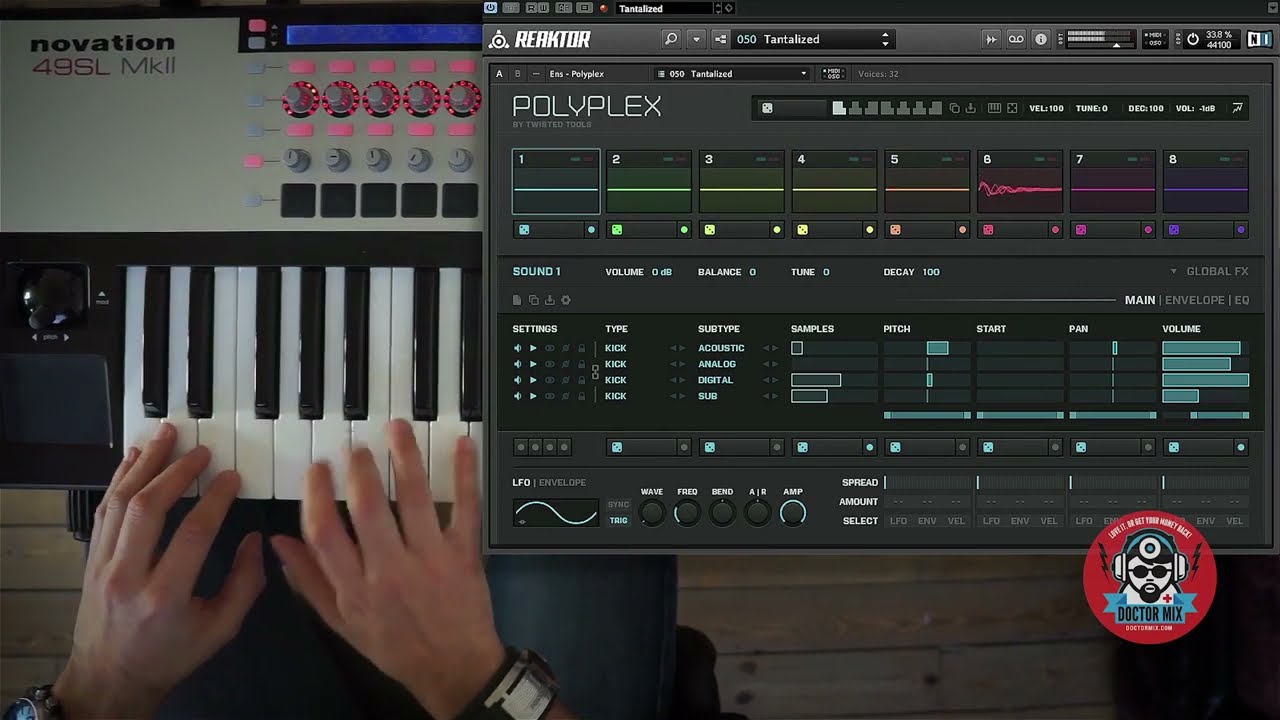1280x720 pixels.
Task: Click the play icon on the ACOUSTIC kick row
Action: click(533, 348)
